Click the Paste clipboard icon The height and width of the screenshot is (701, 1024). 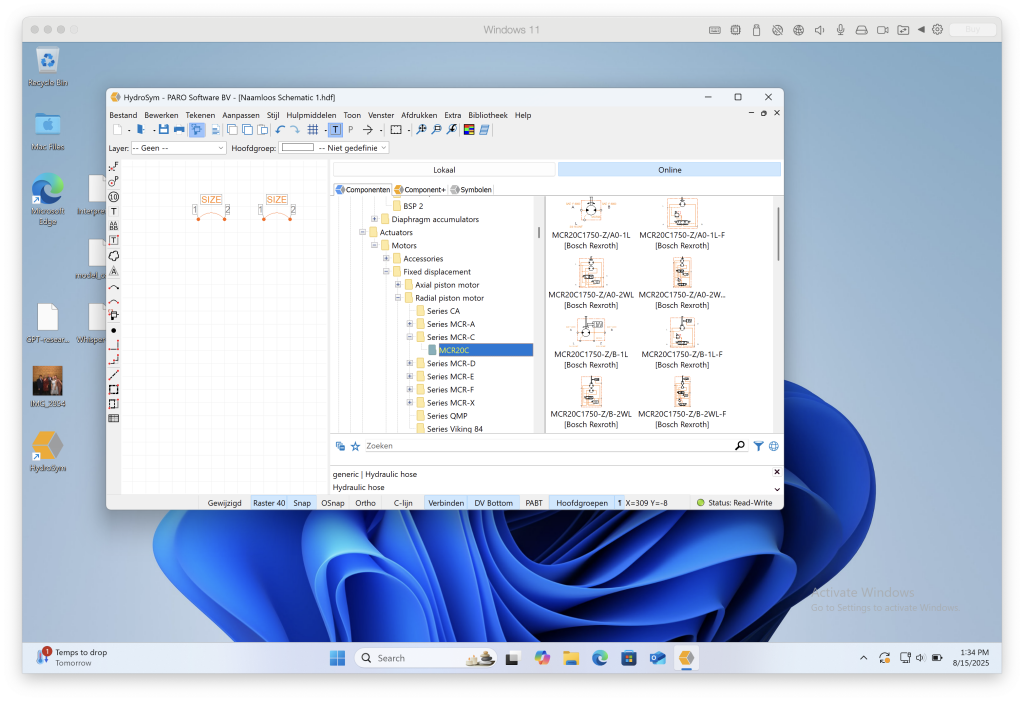(x=263, y=130)
